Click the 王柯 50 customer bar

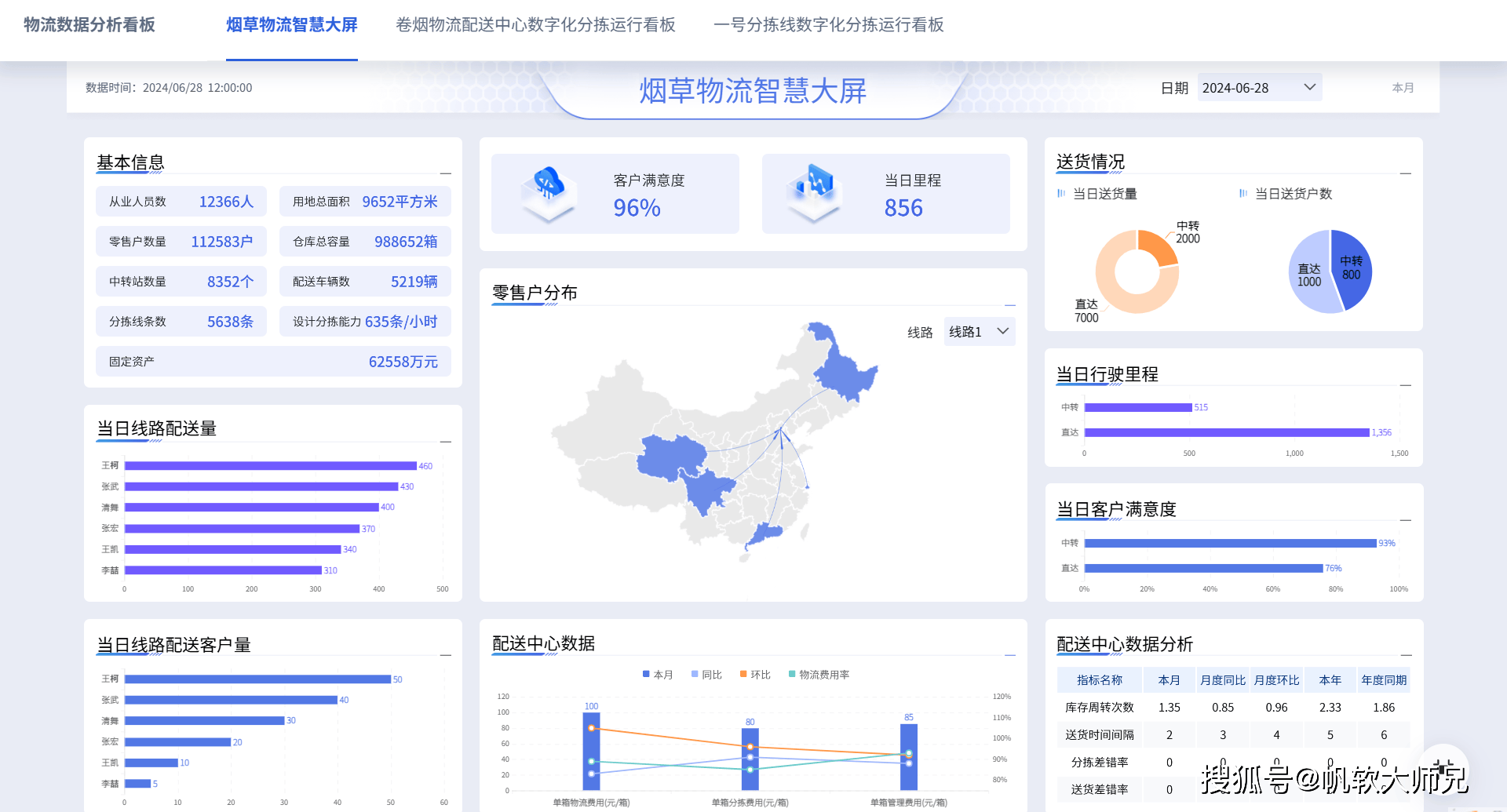pos(257,679)
